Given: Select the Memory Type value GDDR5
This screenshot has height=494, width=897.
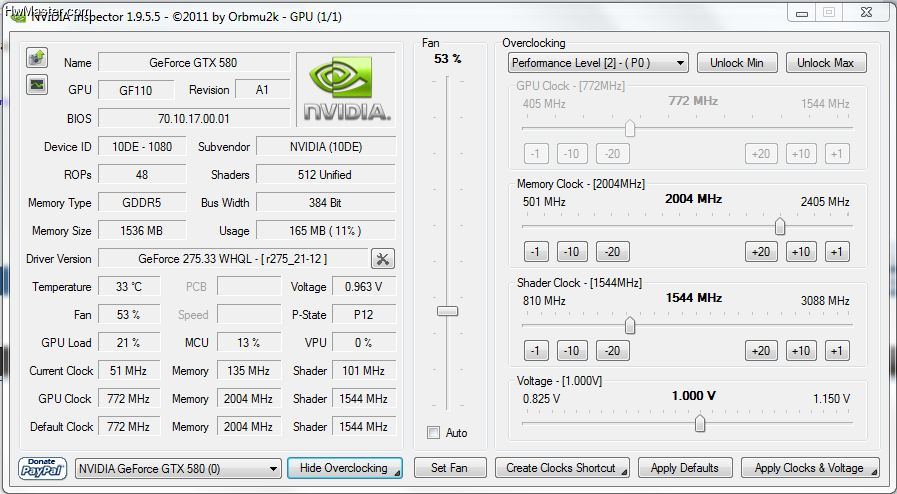Looking at the screenshot, I should 142,202.
